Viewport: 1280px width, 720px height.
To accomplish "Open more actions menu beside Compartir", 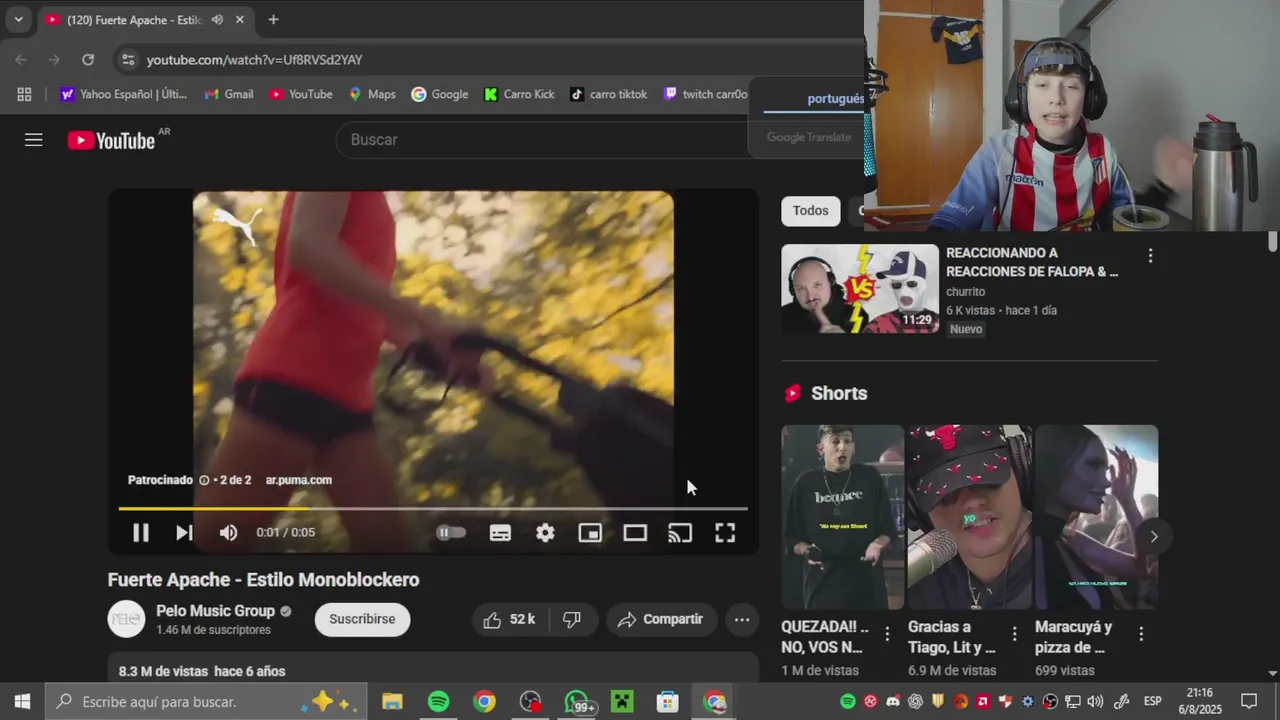I will [742, 620].
